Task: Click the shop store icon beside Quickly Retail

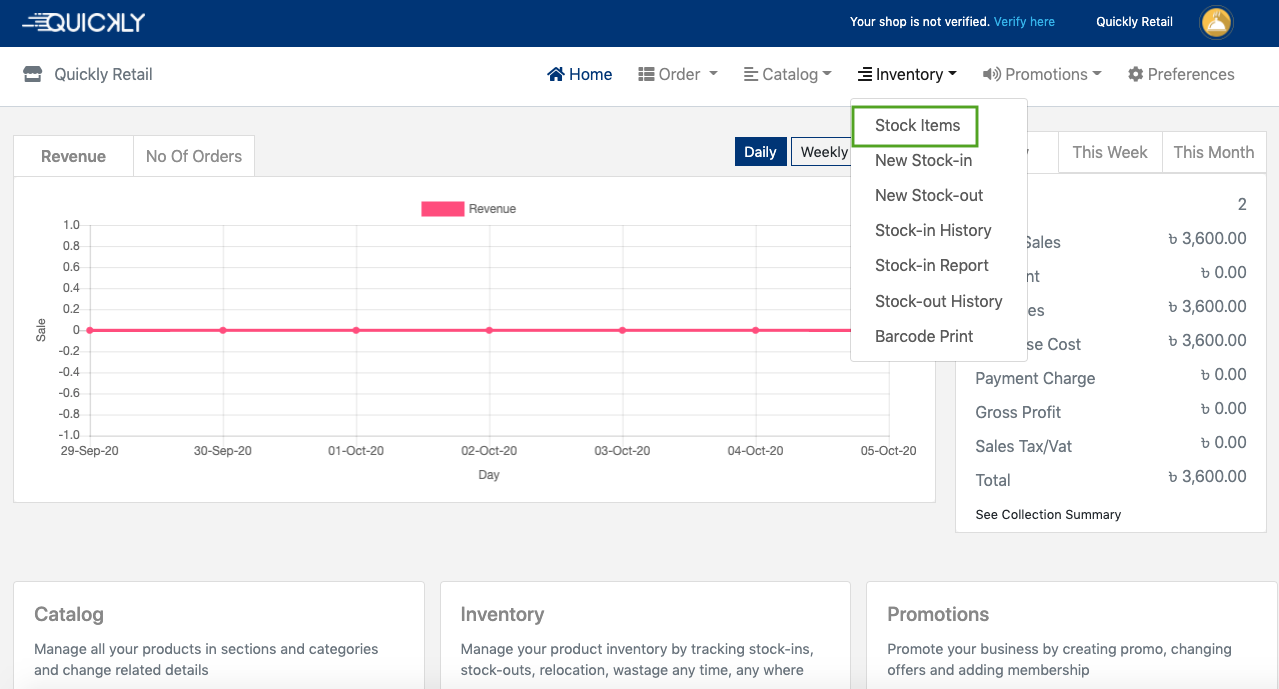Action: (x=33, y=75)
